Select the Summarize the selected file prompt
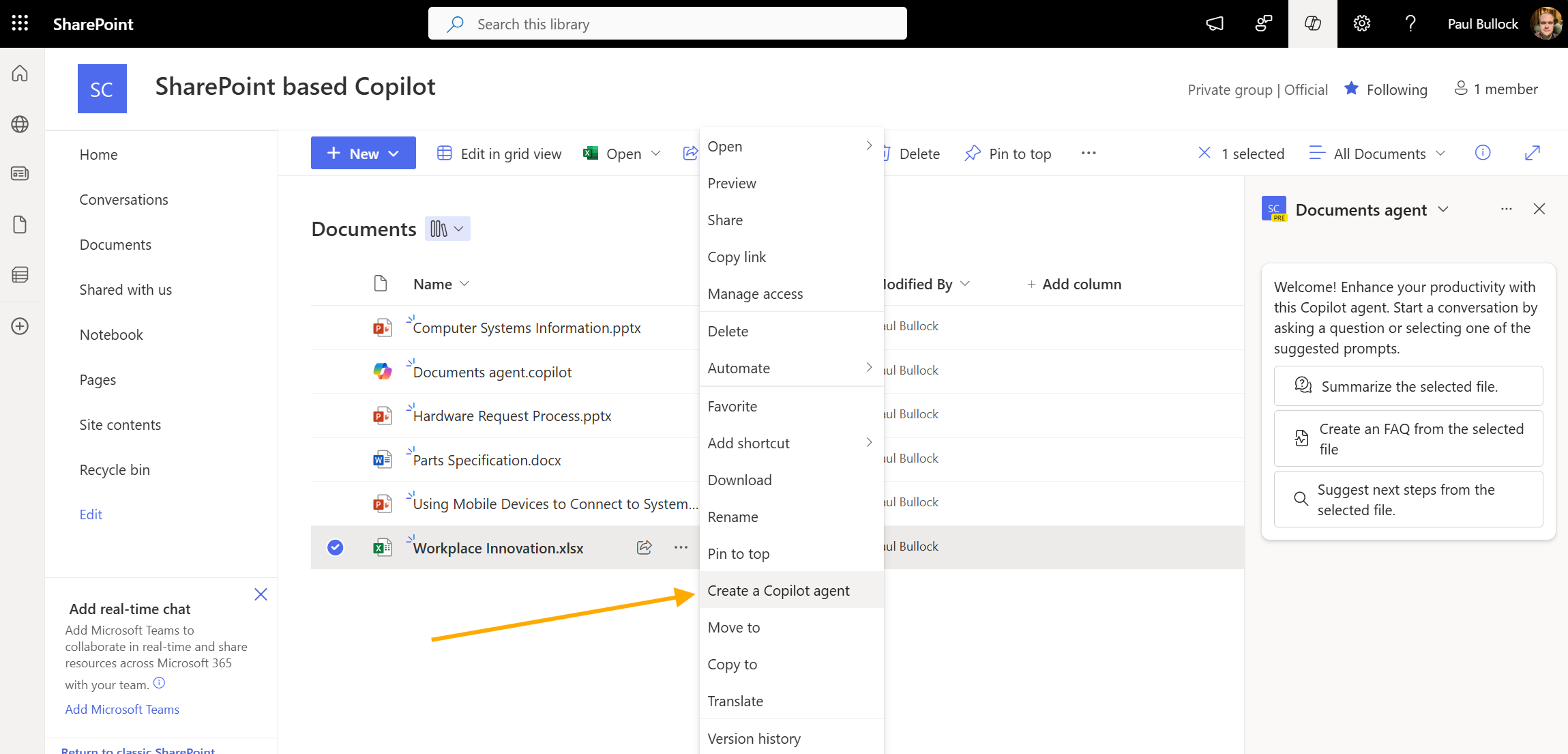This screenshot has height=754, width=1568. tap(1408, 386)
